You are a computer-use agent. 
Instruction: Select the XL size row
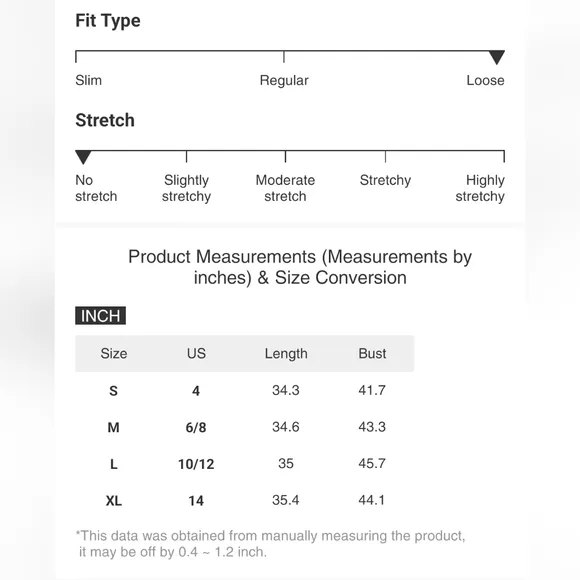[x=245, y=500]
